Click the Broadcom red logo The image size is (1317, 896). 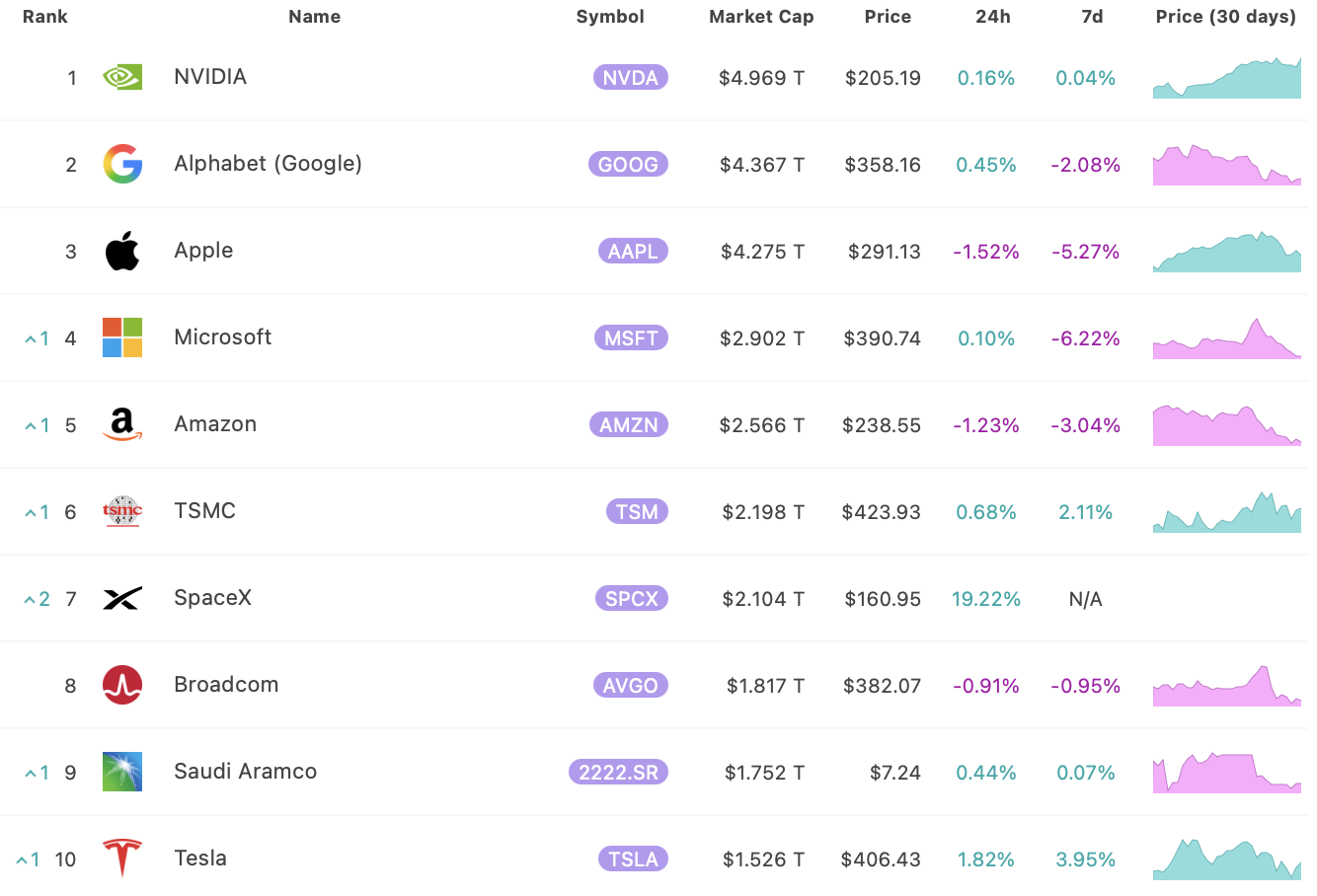[122, 685]
